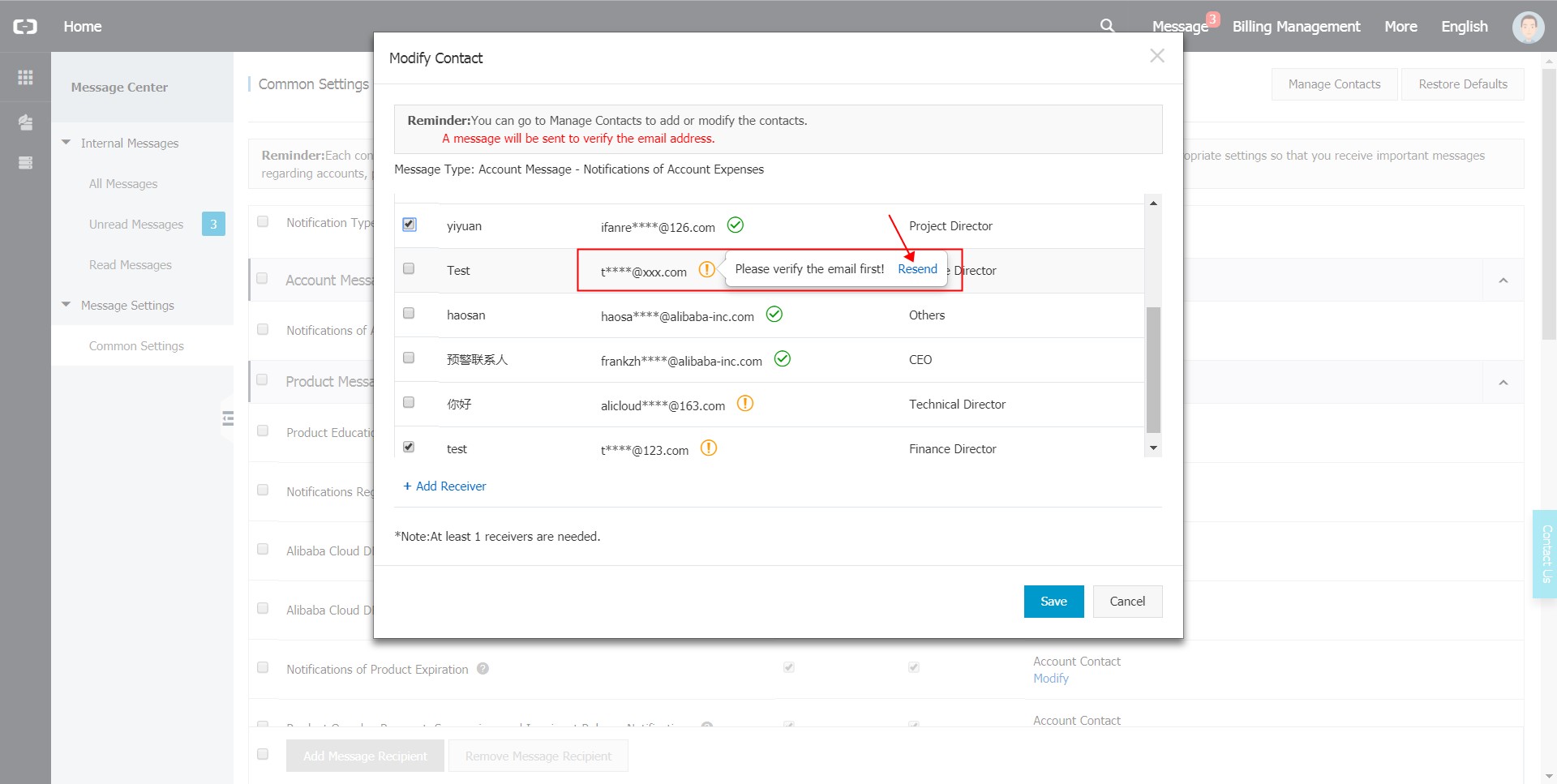Viewport: 1557px width, 784px height.
Task: Collapse the Product Message section chevron
Action: click(1503, 383)
